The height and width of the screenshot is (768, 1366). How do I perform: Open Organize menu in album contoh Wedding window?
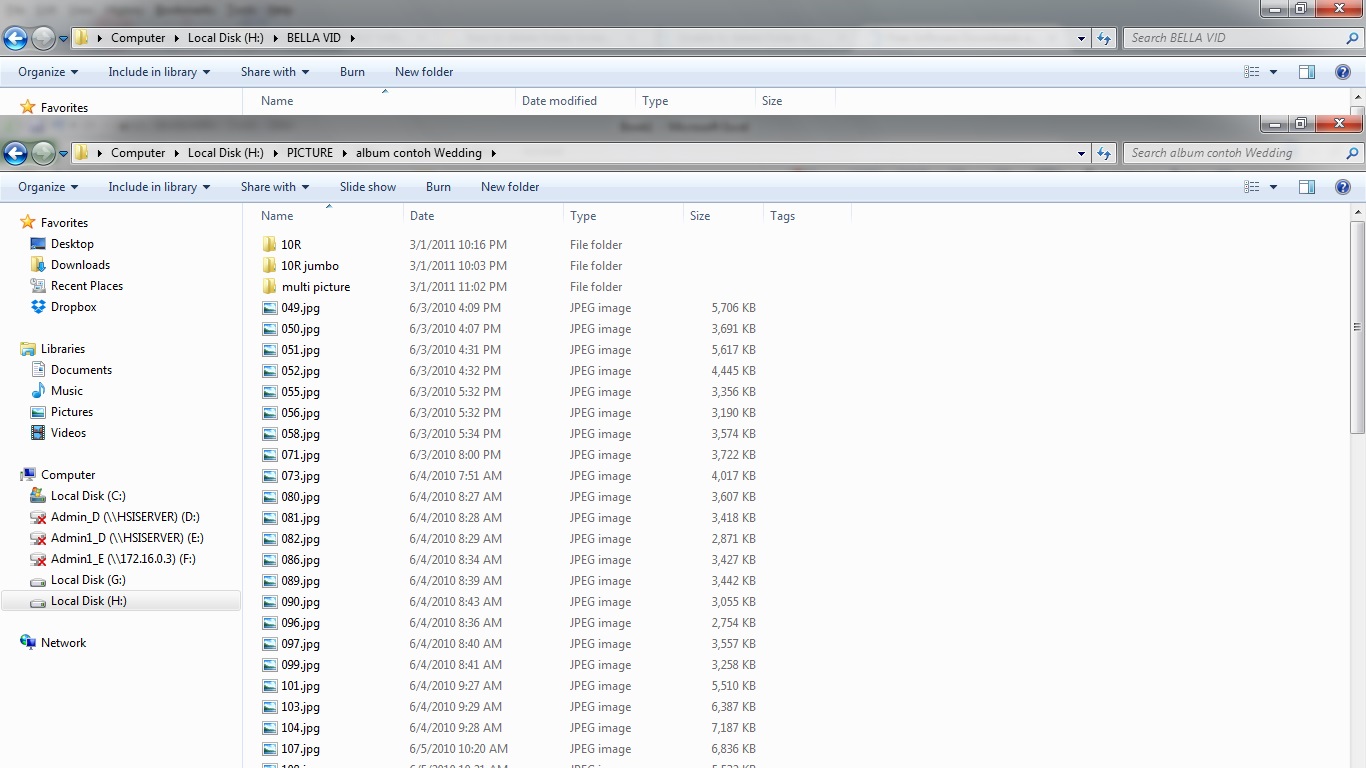48,187
